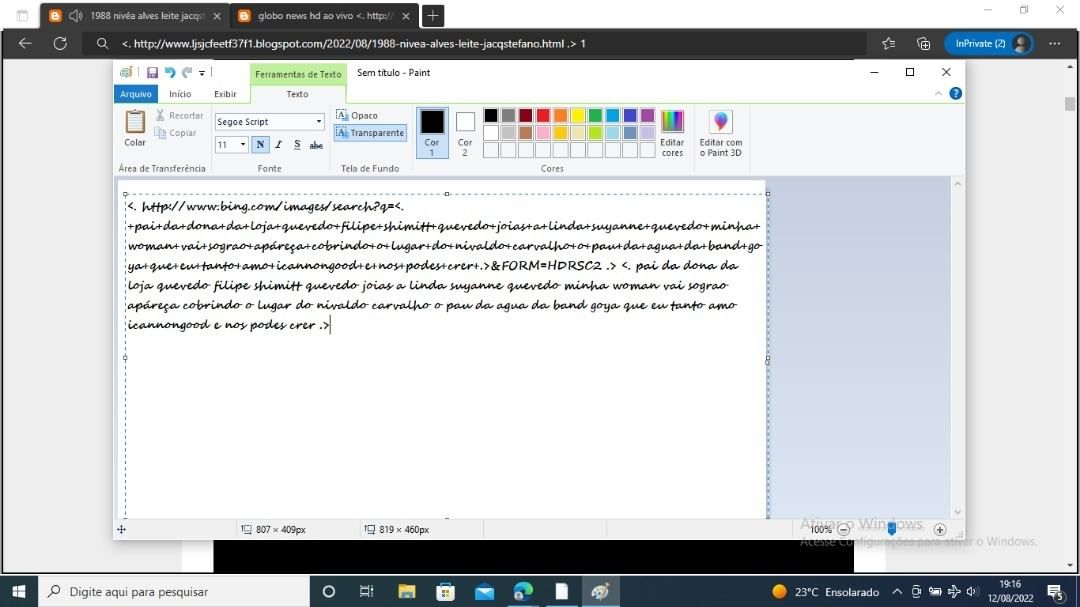Select Transparente text background
Image resolution: width=1080 pixels, height=607 pixels.
tap(370, 133)
